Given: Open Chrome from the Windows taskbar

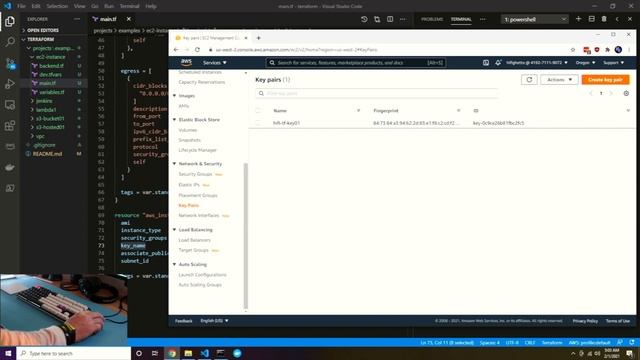Looking at the screenshot, I should [x=172, y=353].
